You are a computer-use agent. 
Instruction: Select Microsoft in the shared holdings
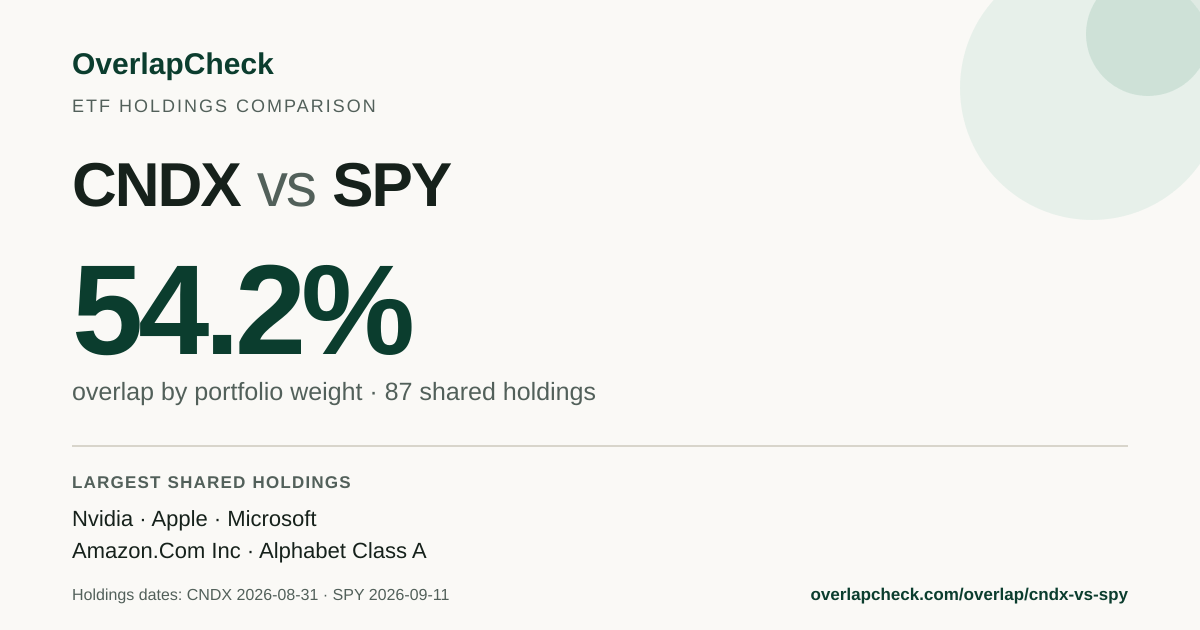pyautogui.click(x=272, y=519)
